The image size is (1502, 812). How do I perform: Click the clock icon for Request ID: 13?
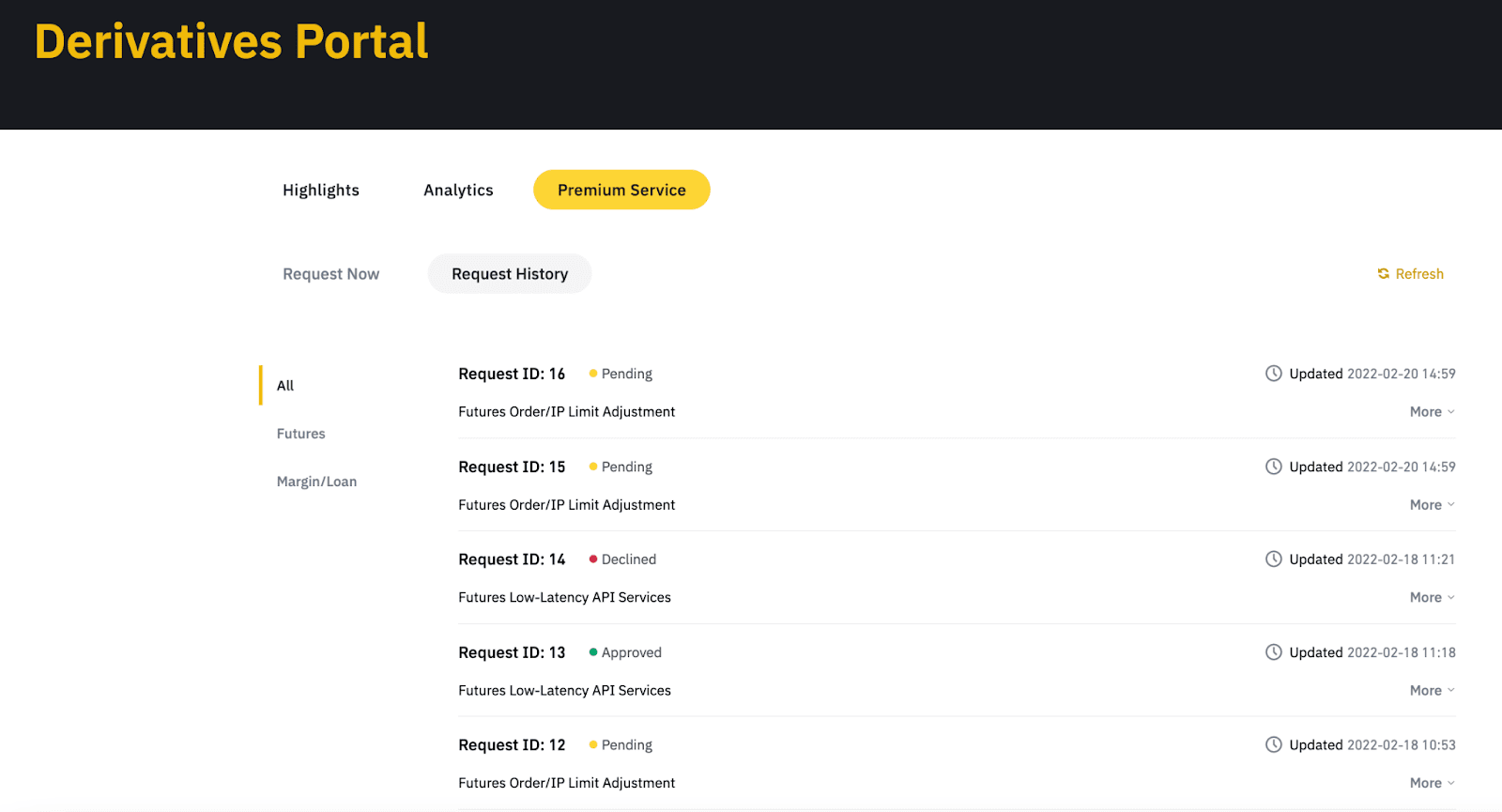(1274, 652)
